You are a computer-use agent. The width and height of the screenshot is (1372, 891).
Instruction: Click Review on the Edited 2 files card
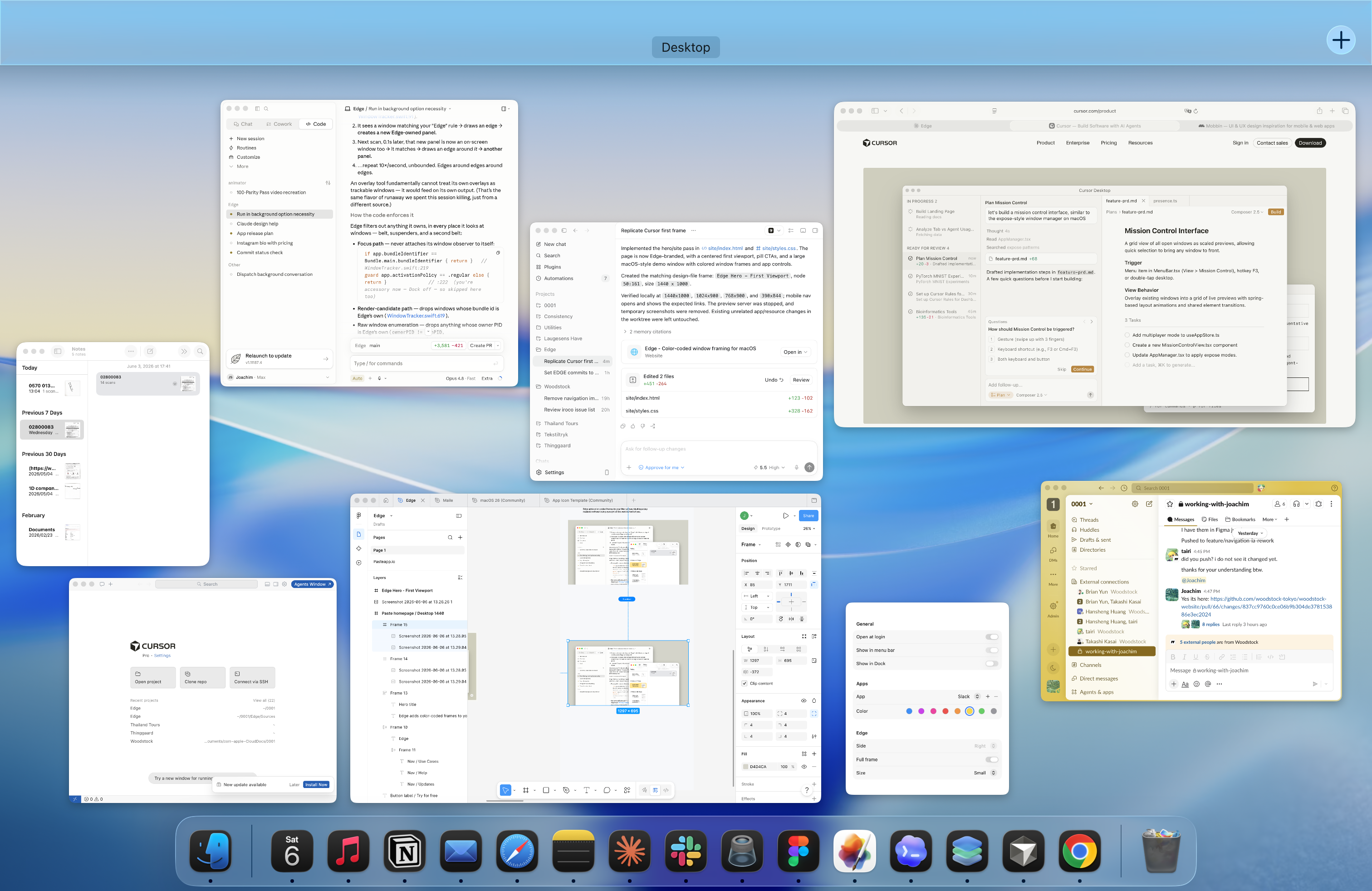click(801, 380)
